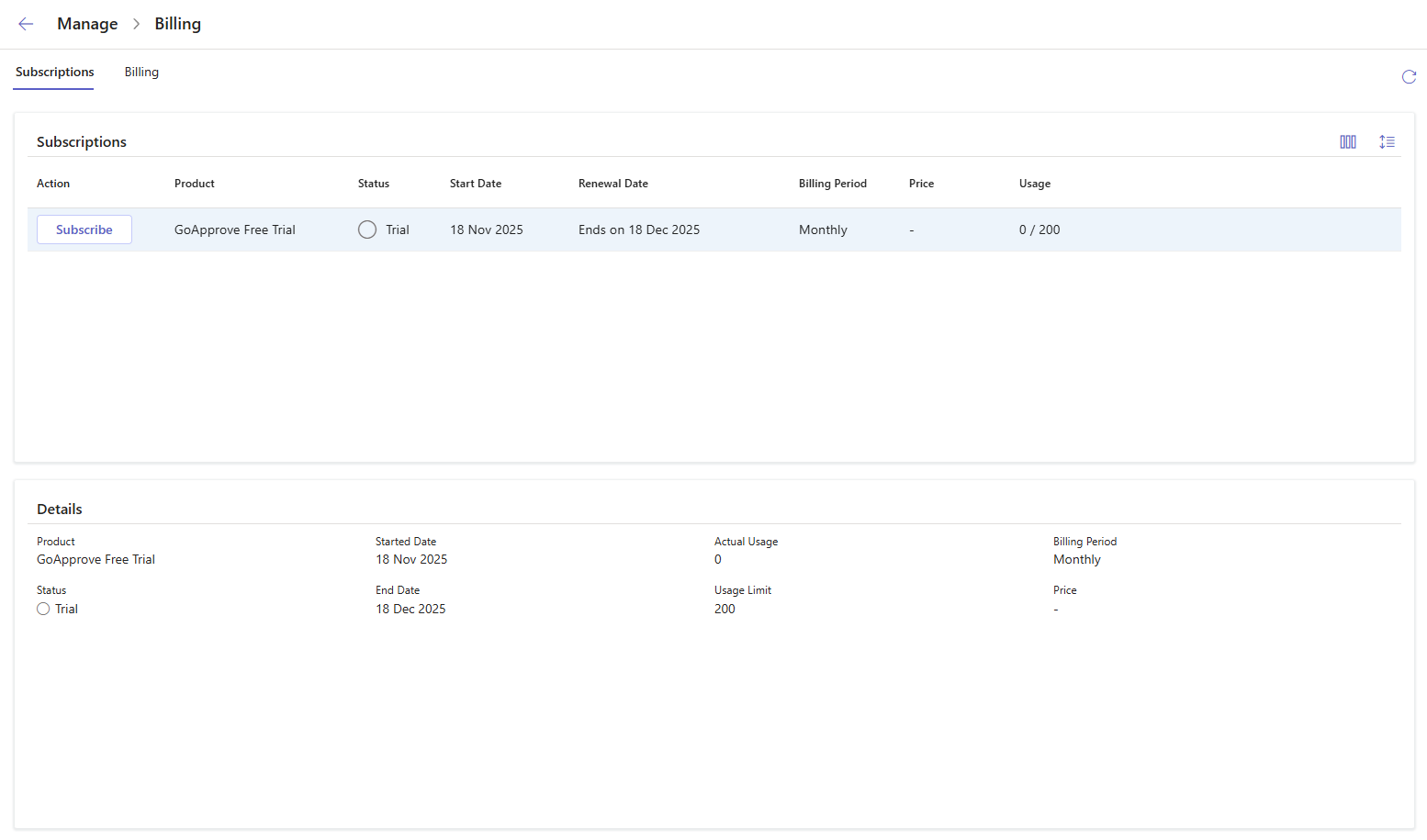Go to Manage in the breadcrumb
Screen dimensions: 1427x840
(87, 24)
